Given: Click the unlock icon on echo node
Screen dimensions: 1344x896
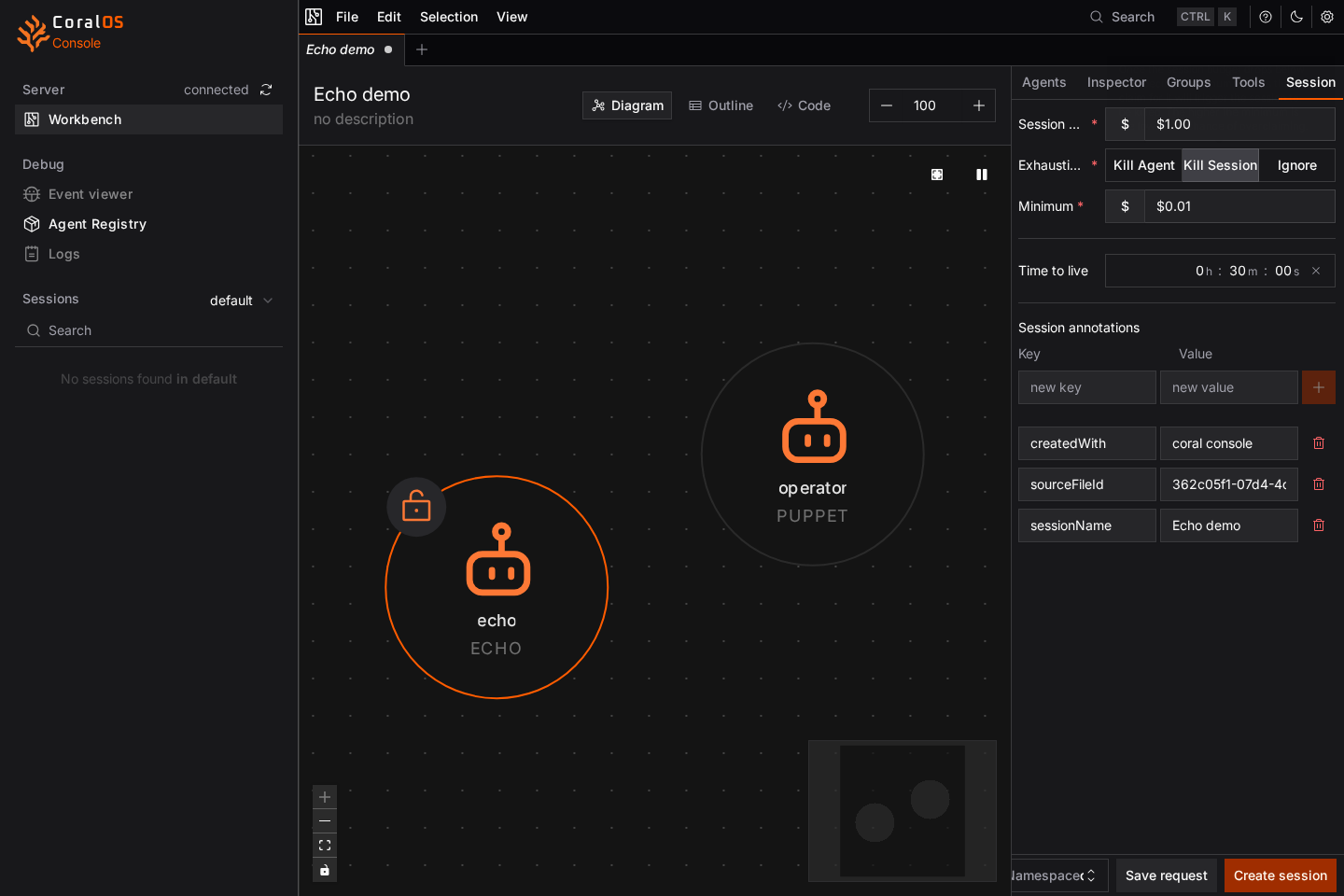Looking at the screenshot, I should [416, 507].
